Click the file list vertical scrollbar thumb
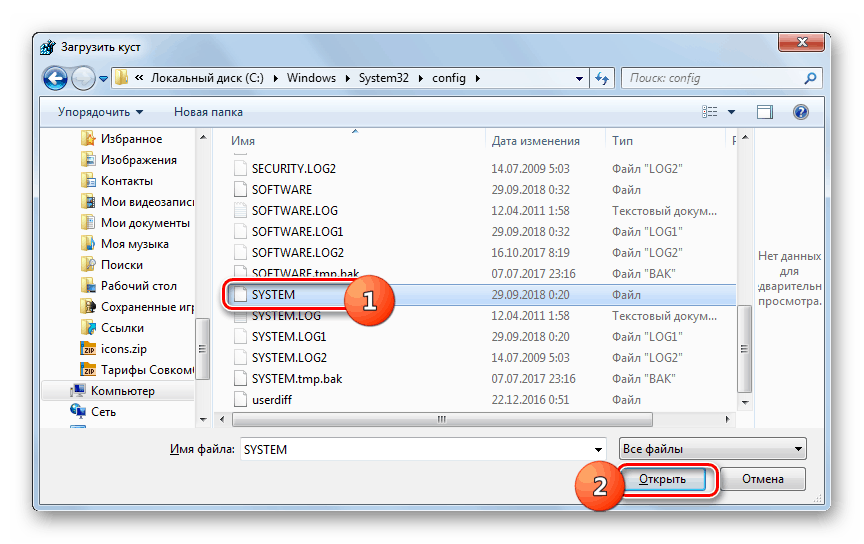The width and height of the screenshot is (864, 544). [x=744, y=348]
